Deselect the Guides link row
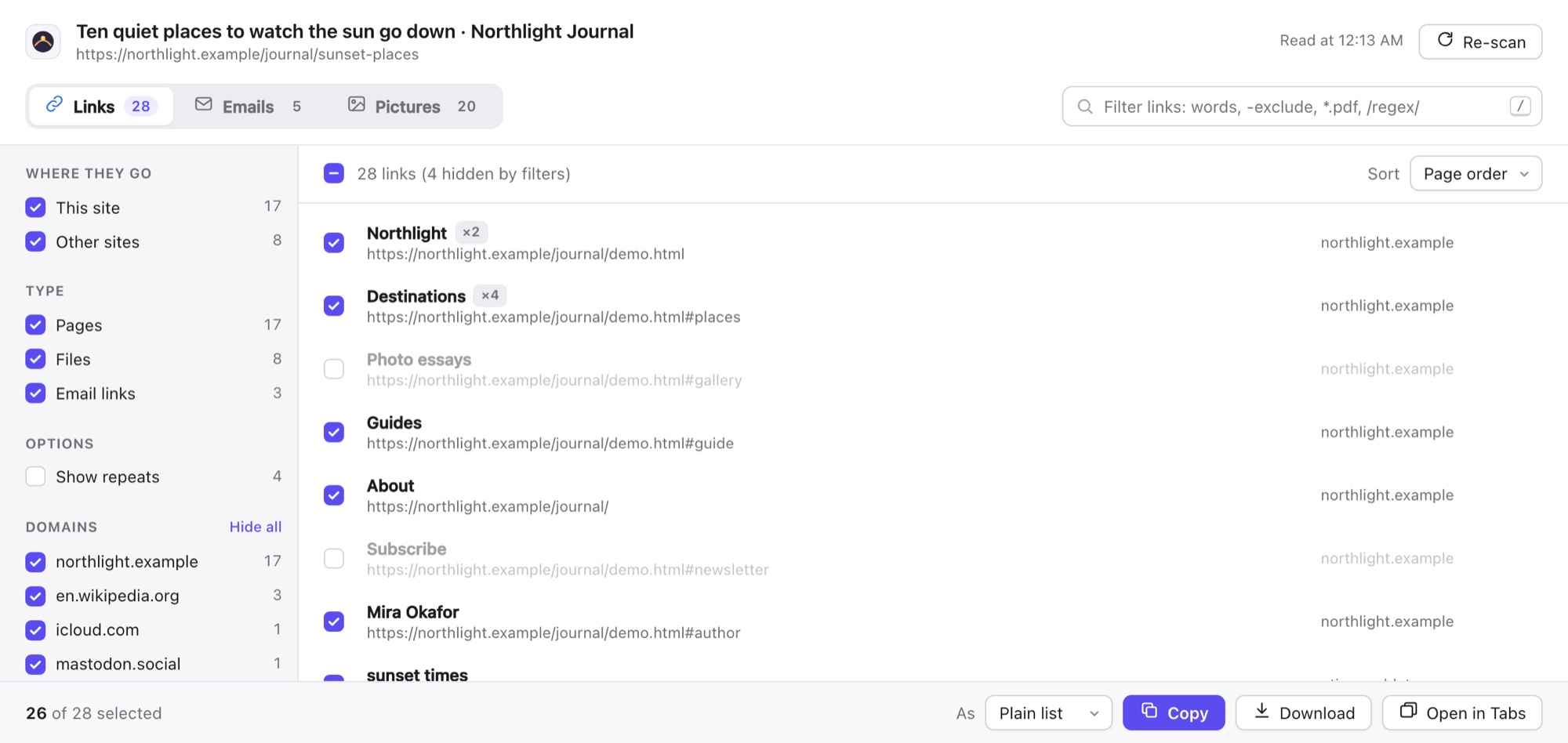 tap(334, 432)
